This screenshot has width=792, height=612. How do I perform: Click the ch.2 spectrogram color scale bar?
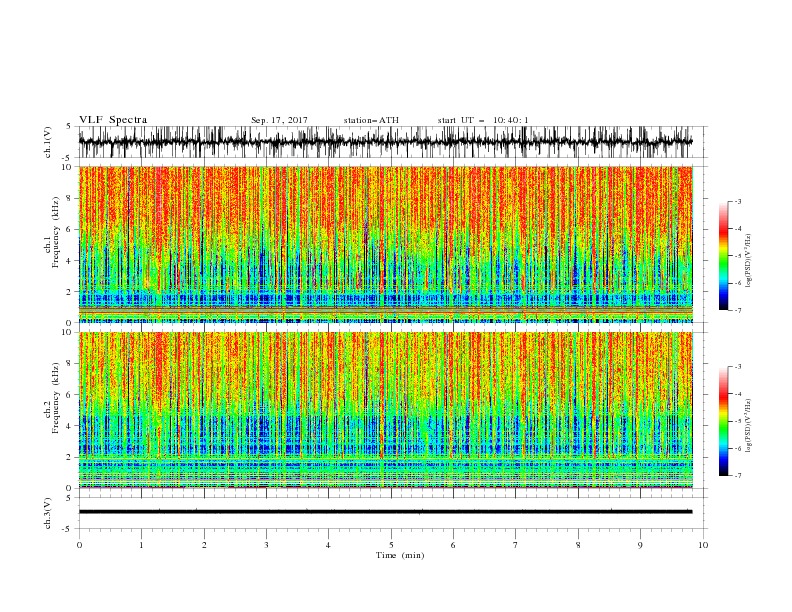point(723,421)
